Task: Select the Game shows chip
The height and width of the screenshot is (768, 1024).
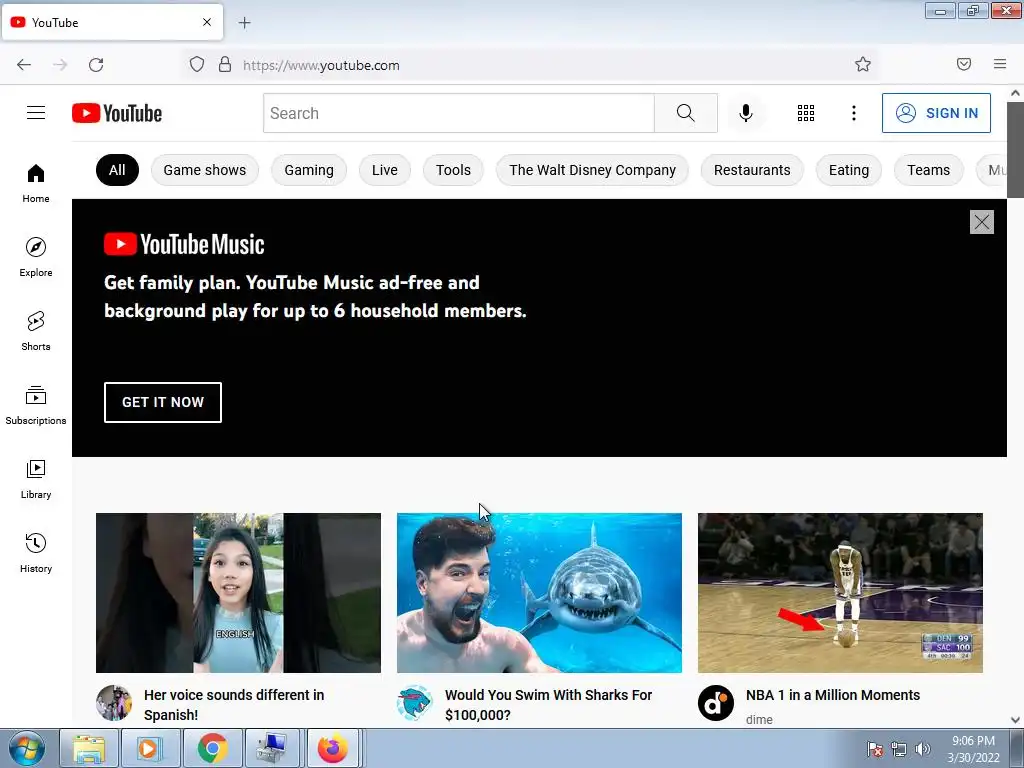Action: (204, 170)
